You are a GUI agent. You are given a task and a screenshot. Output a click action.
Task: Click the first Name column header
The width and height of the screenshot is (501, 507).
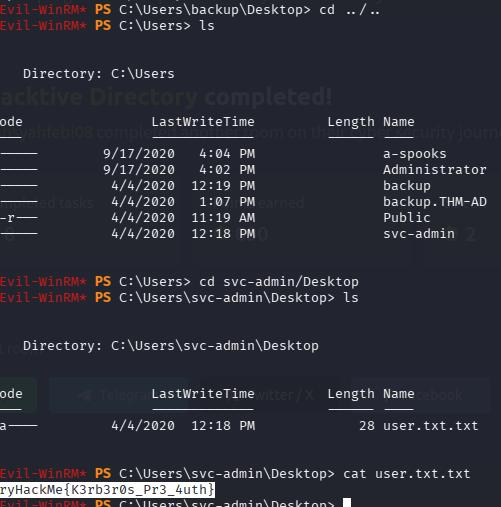(x=399, y=122)
